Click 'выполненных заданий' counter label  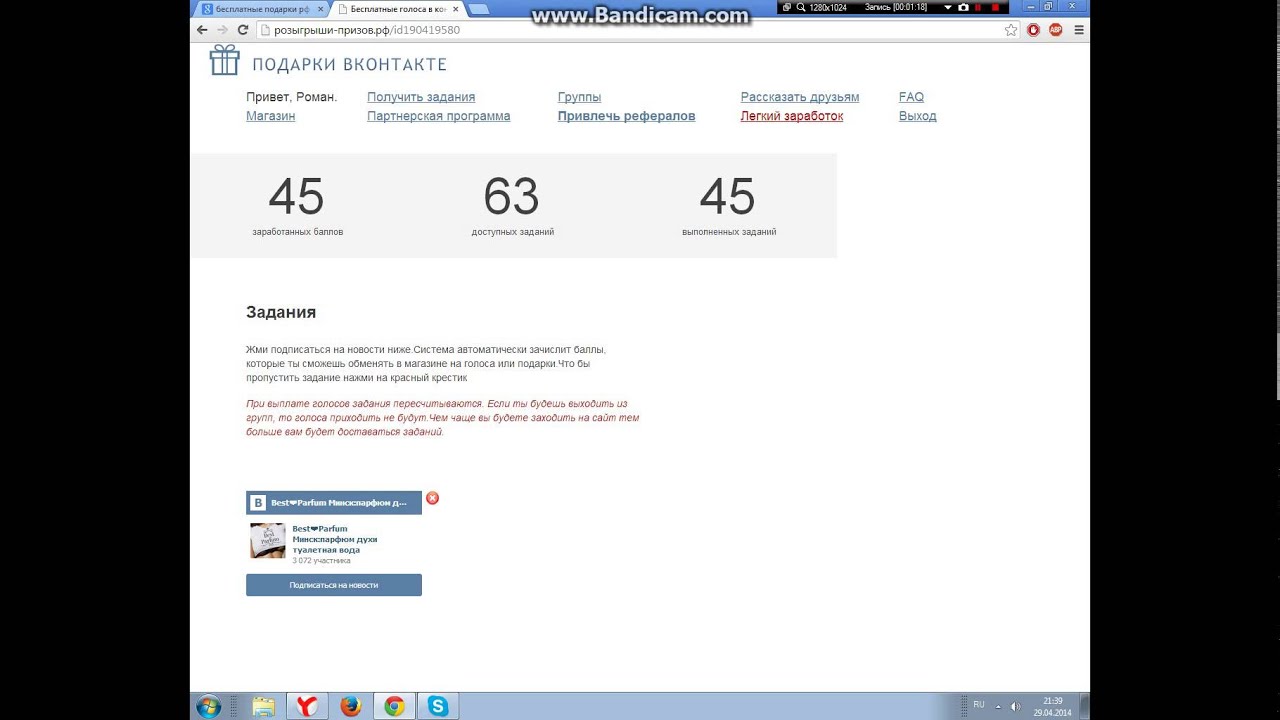729,232
